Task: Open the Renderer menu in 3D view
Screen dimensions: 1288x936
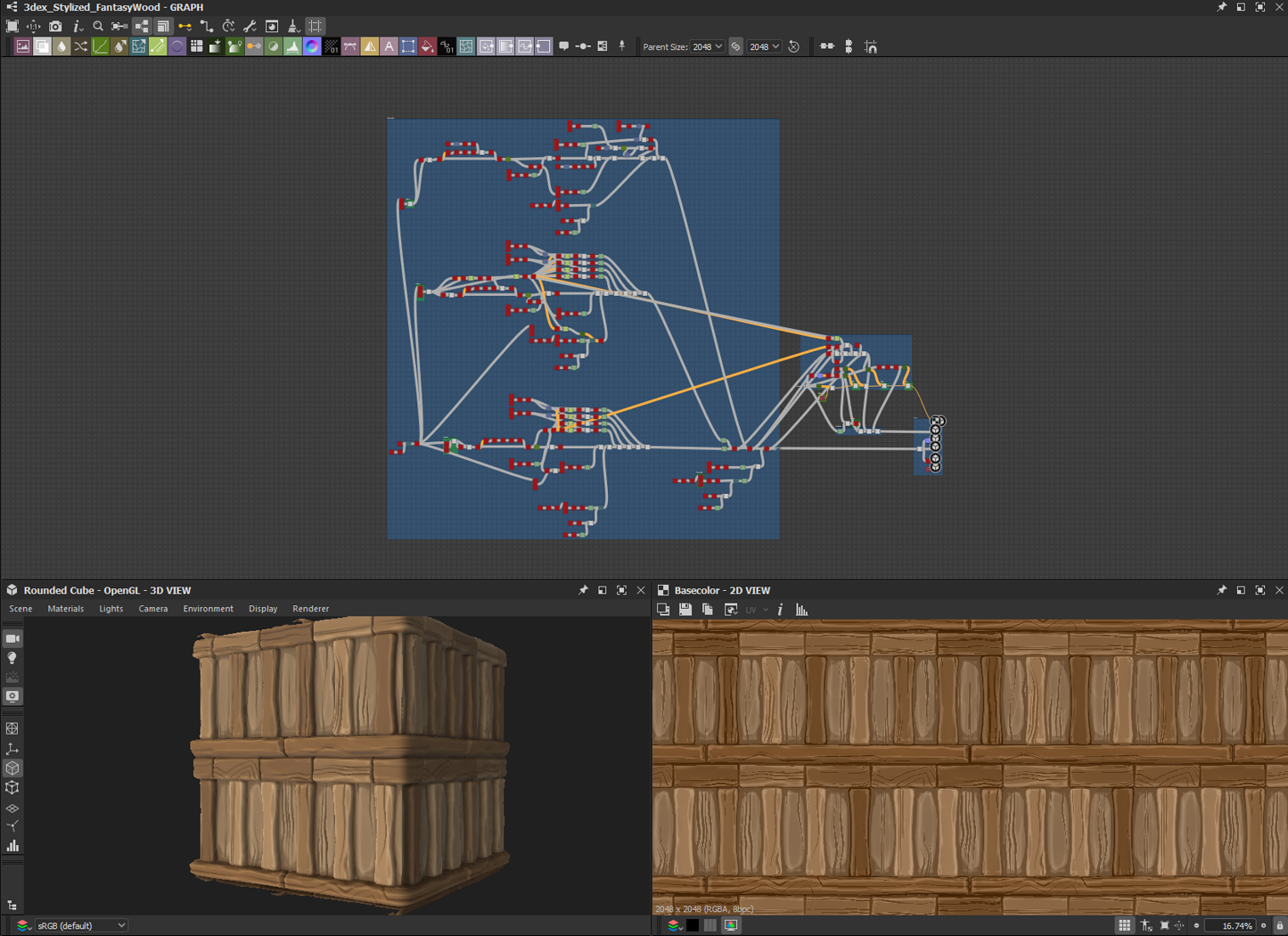Action: (x=310, y=609)
